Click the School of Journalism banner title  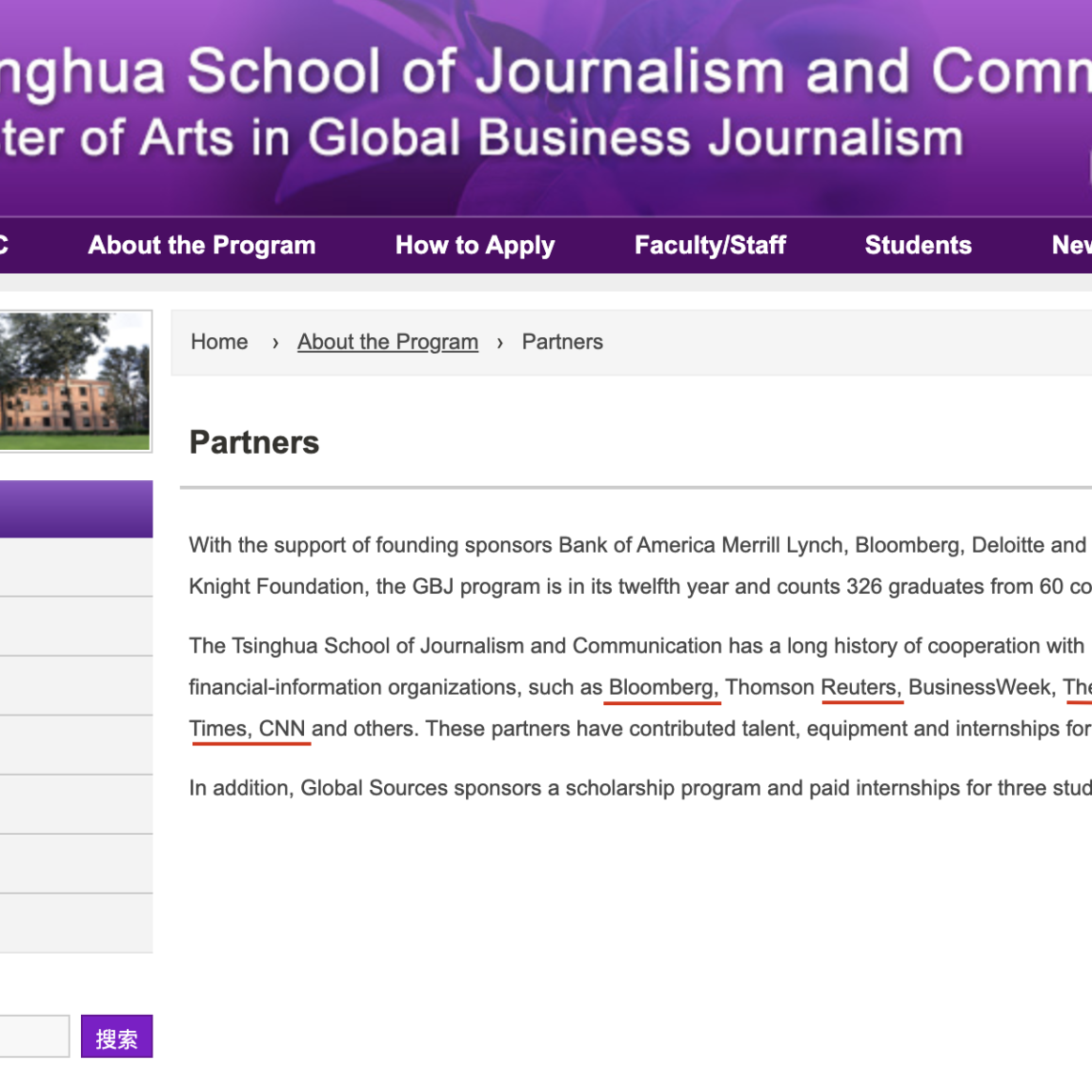(x=546, y=72)
